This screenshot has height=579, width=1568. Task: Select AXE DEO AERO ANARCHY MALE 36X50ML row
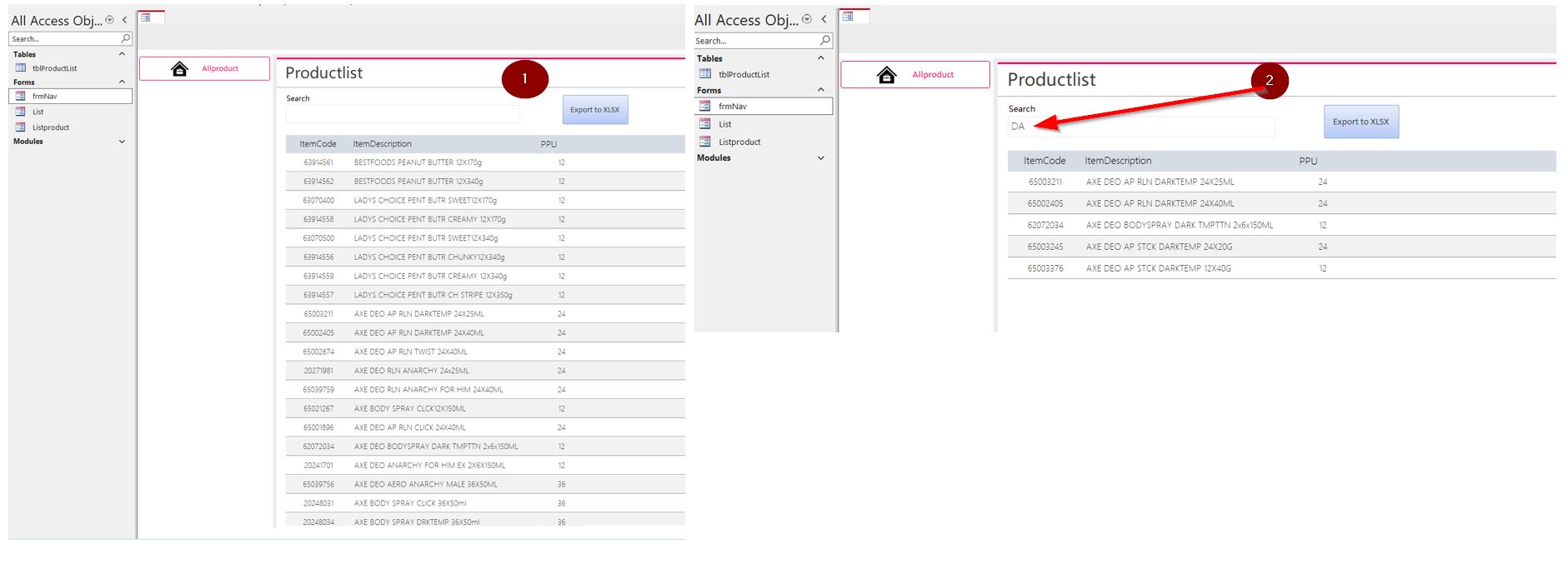(x=485, y=484)
